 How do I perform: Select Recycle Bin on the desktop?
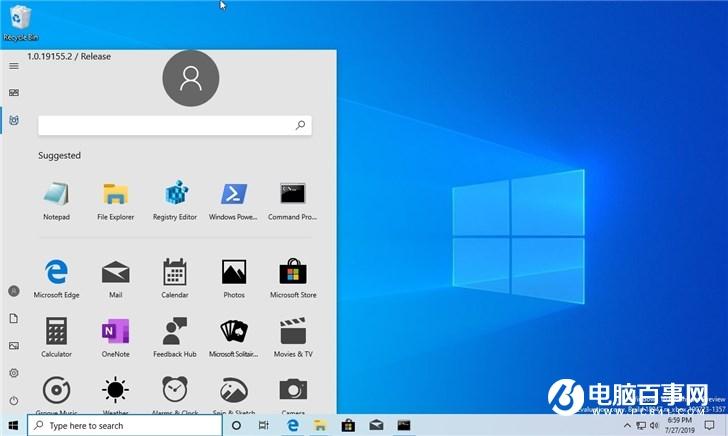pyautogui.click(x=21, y=22)
